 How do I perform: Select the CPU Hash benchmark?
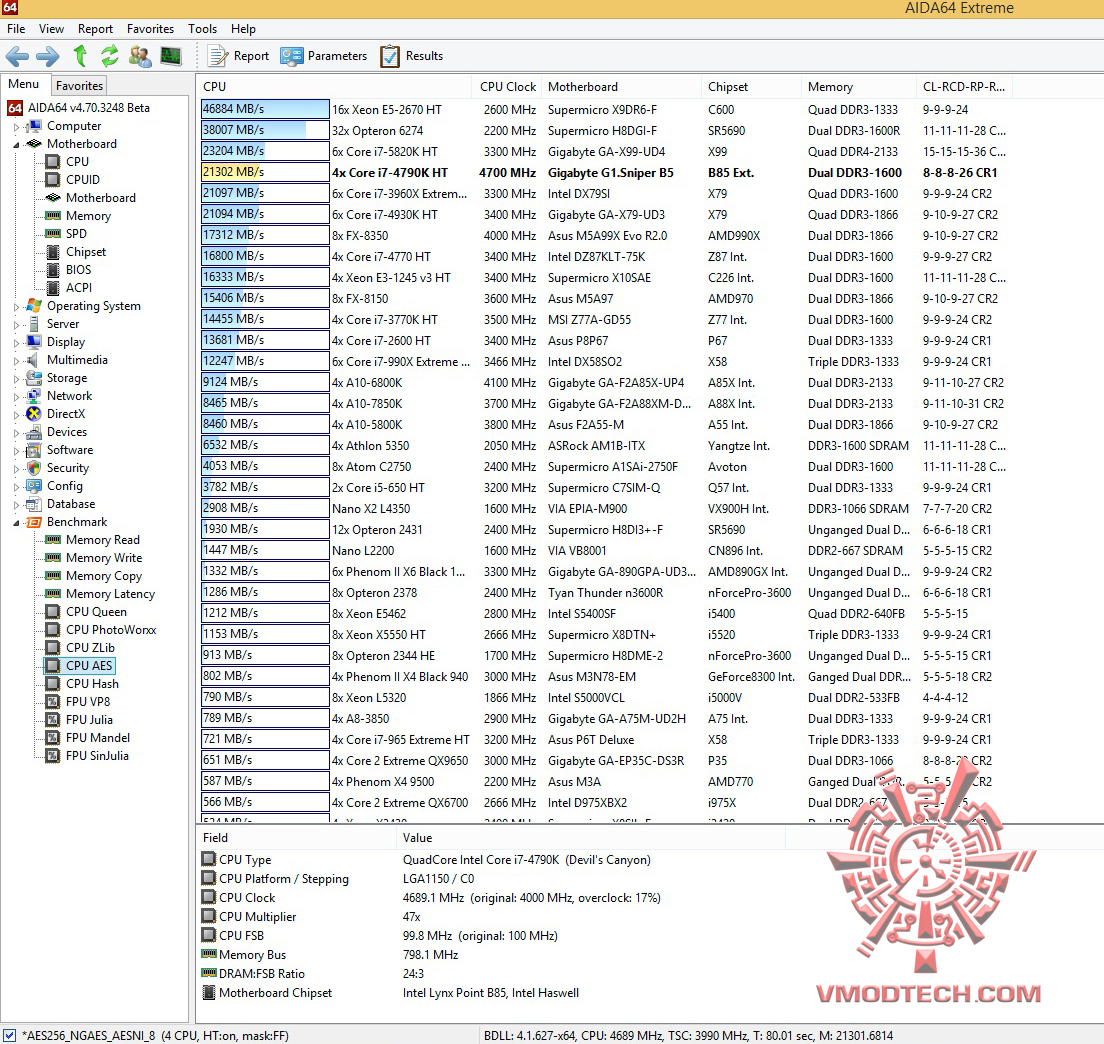click(x=92, y=684)
